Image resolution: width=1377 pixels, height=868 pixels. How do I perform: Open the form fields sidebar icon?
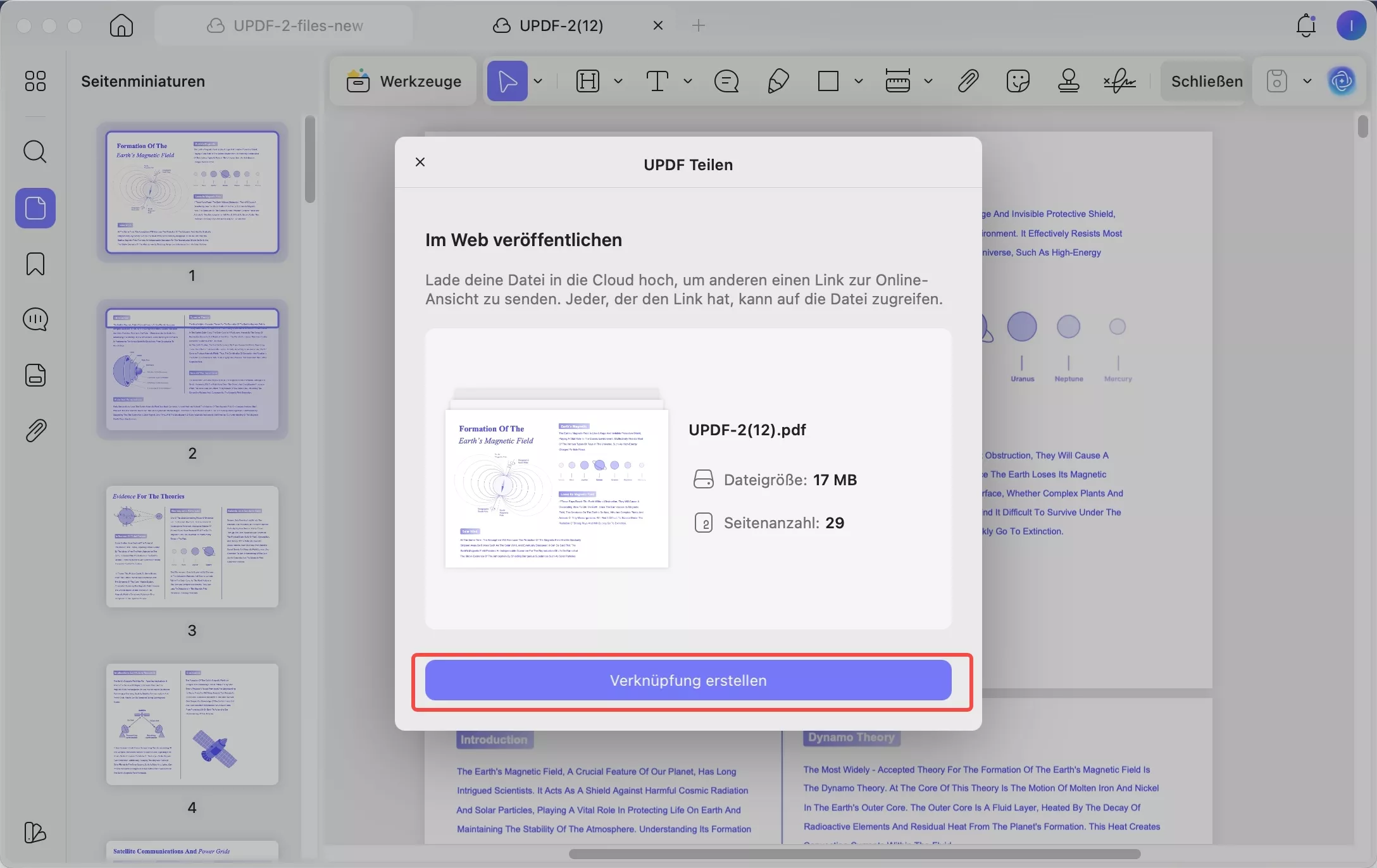point(35,375)
